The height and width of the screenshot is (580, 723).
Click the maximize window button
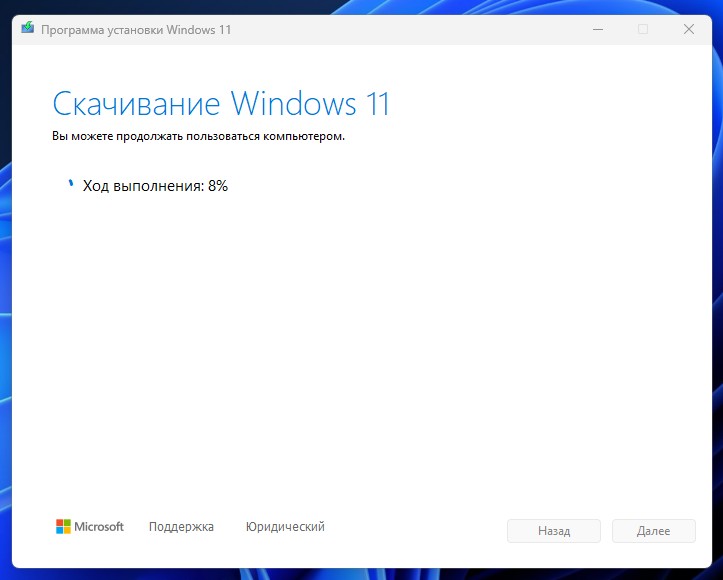coord(643,30)
